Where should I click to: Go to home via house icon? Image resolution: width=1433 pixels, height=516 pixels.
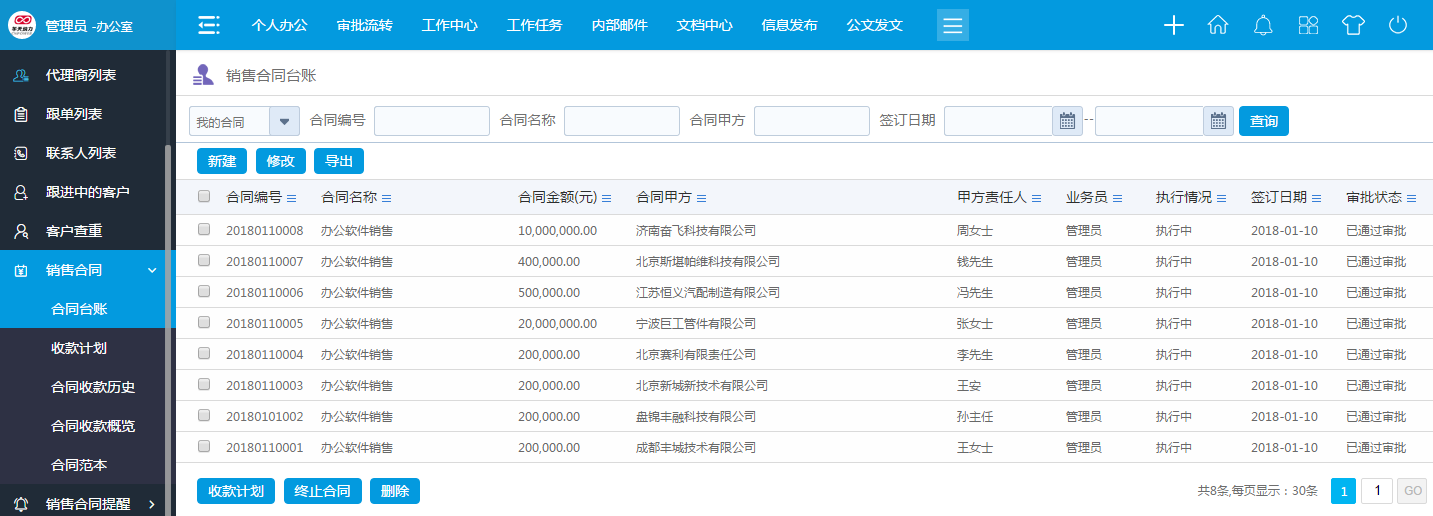[x=1218, y=25]
